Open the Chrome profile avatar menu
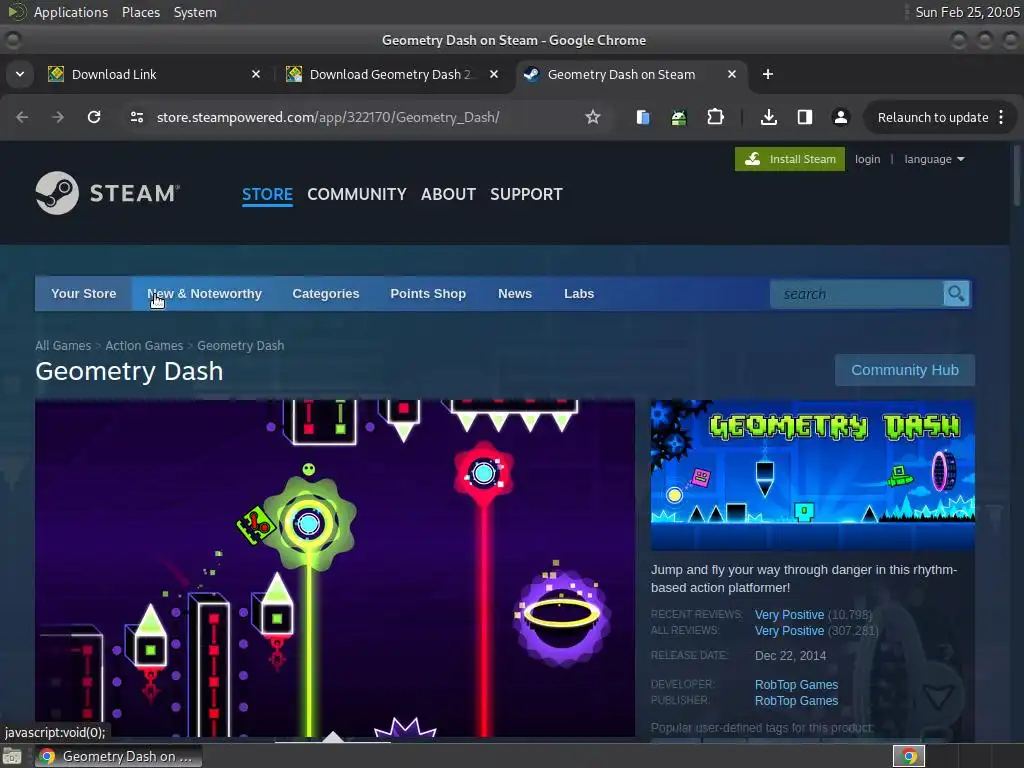 pyautogui.click(x=840, y=117)
